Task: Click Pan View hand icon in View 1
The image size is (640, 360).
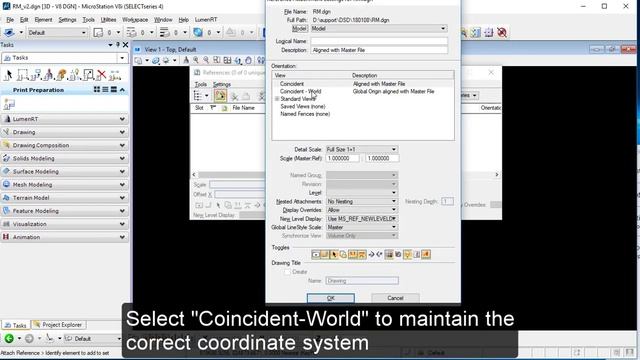Action: tap(248, 60)
